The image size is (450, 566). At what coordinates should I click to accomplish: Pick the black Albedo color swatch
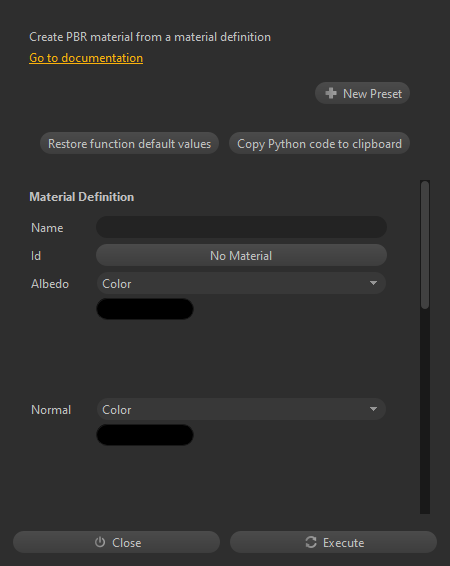145,309
